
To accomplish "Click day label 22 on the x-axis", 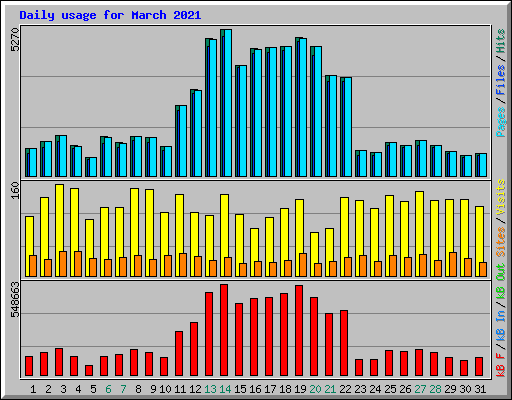I will pos(345,389).
